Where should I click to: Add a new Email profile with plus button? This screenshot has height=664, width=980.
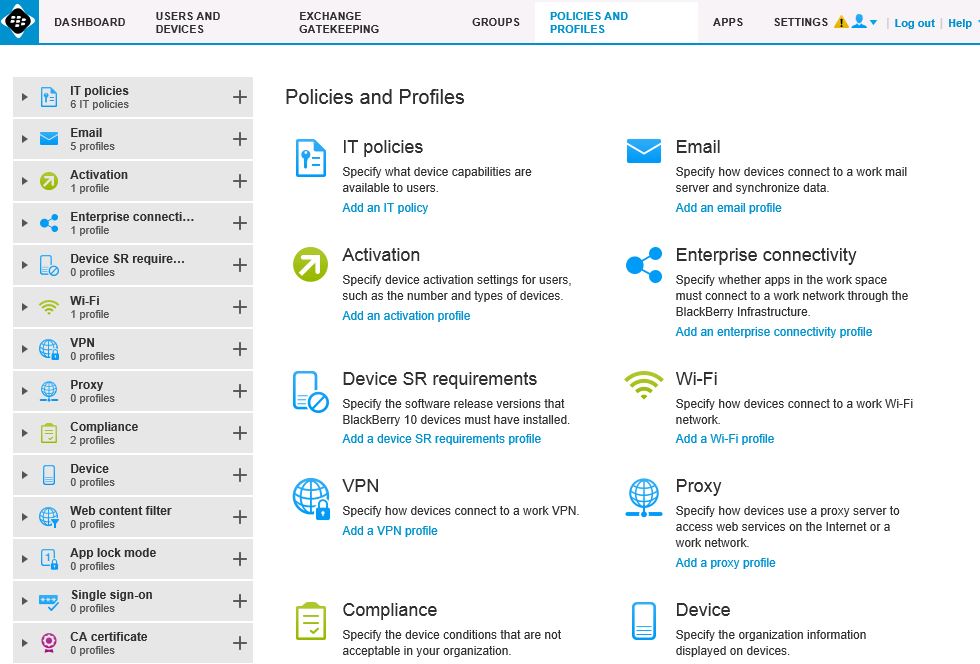tap(239, 139)
